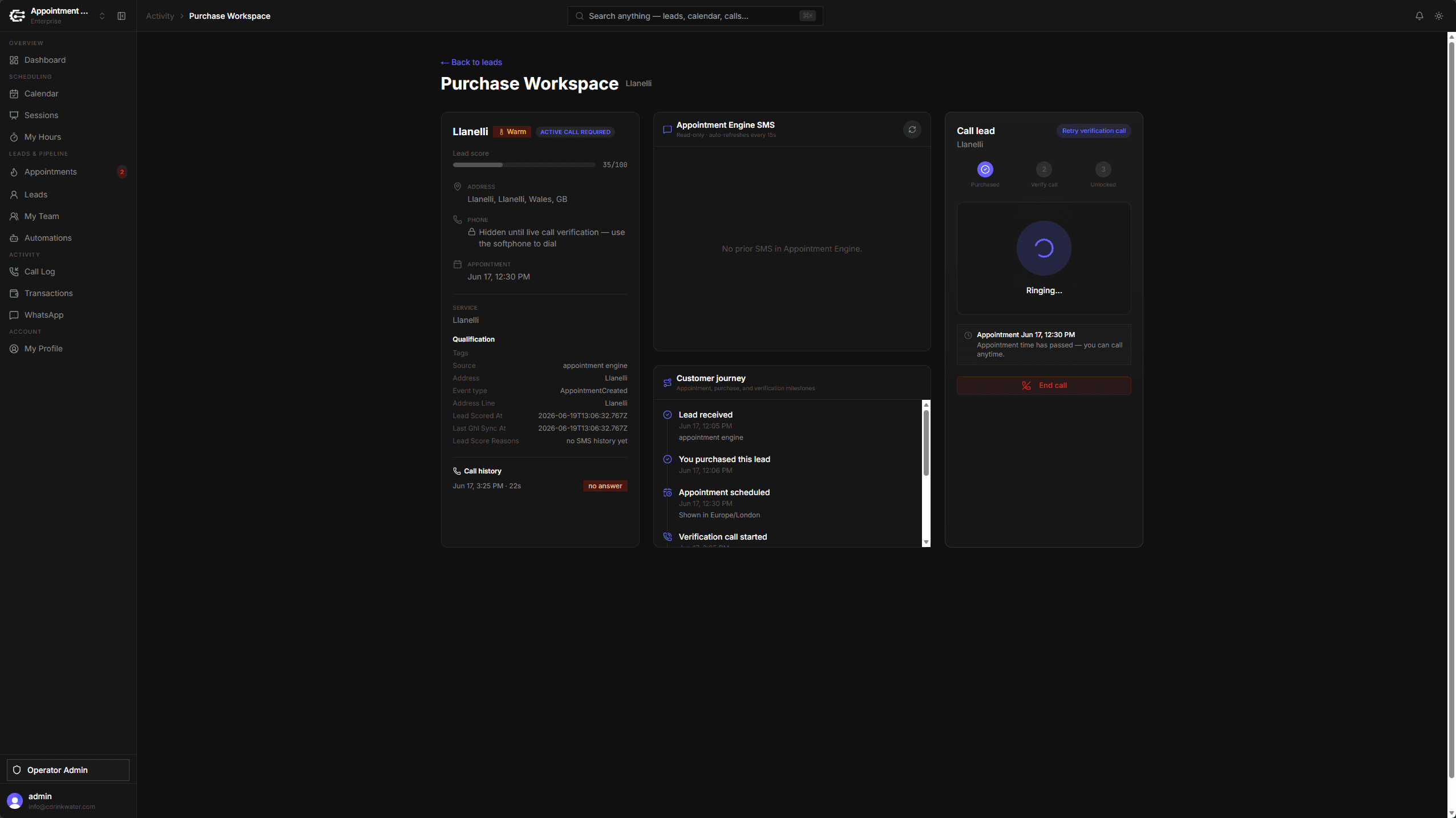Click the You purchased this lead milestone

[724, 459]
